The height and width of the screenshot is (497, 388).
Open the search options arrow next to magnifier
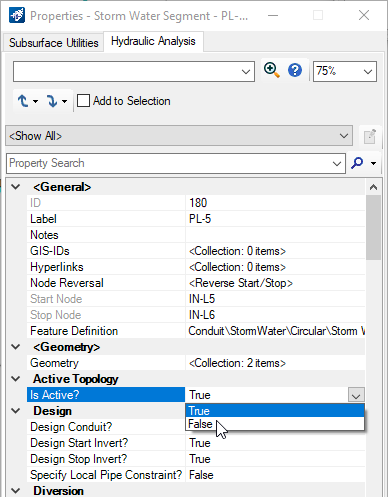click(373, 163)
